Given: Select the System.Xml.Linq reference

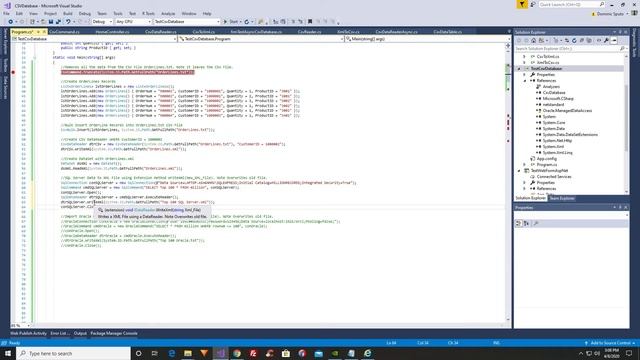Looking at the screenshot, I should [557, 153].
